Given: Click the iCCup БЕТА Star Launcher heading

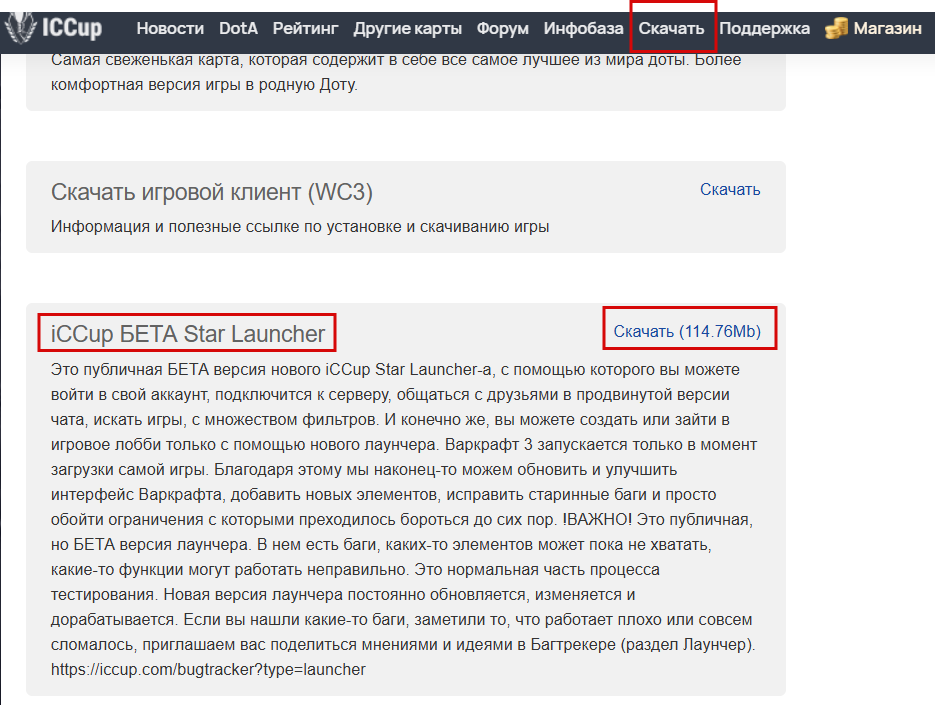Looking at the screenshot, I should coord(188,333).
